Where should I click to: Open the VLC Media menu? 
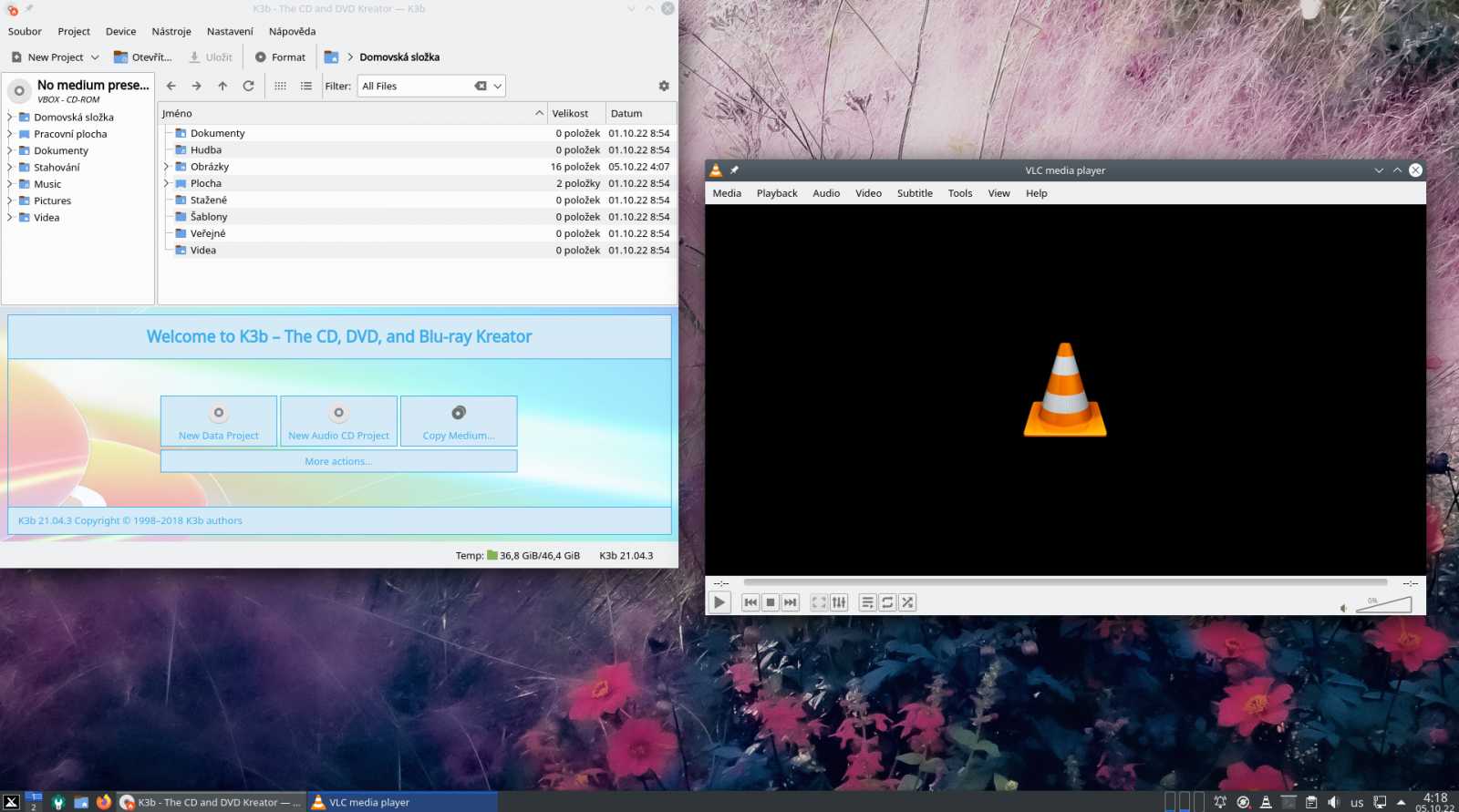(727, 193)
